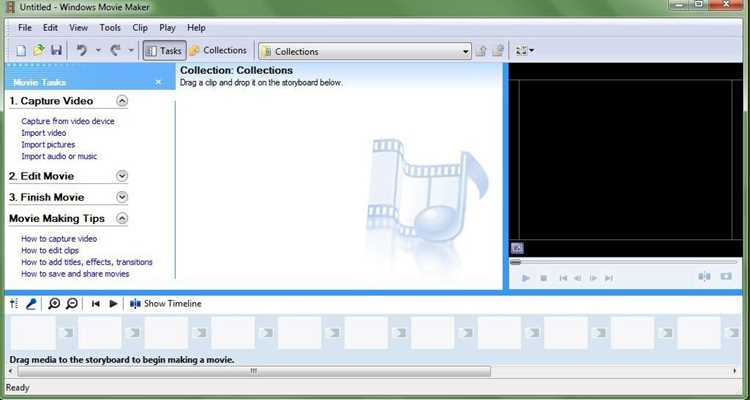This screenshot has width=750, height=400.
Task: Click the storyboard zoom in magnifier icon
Action: 54,304
